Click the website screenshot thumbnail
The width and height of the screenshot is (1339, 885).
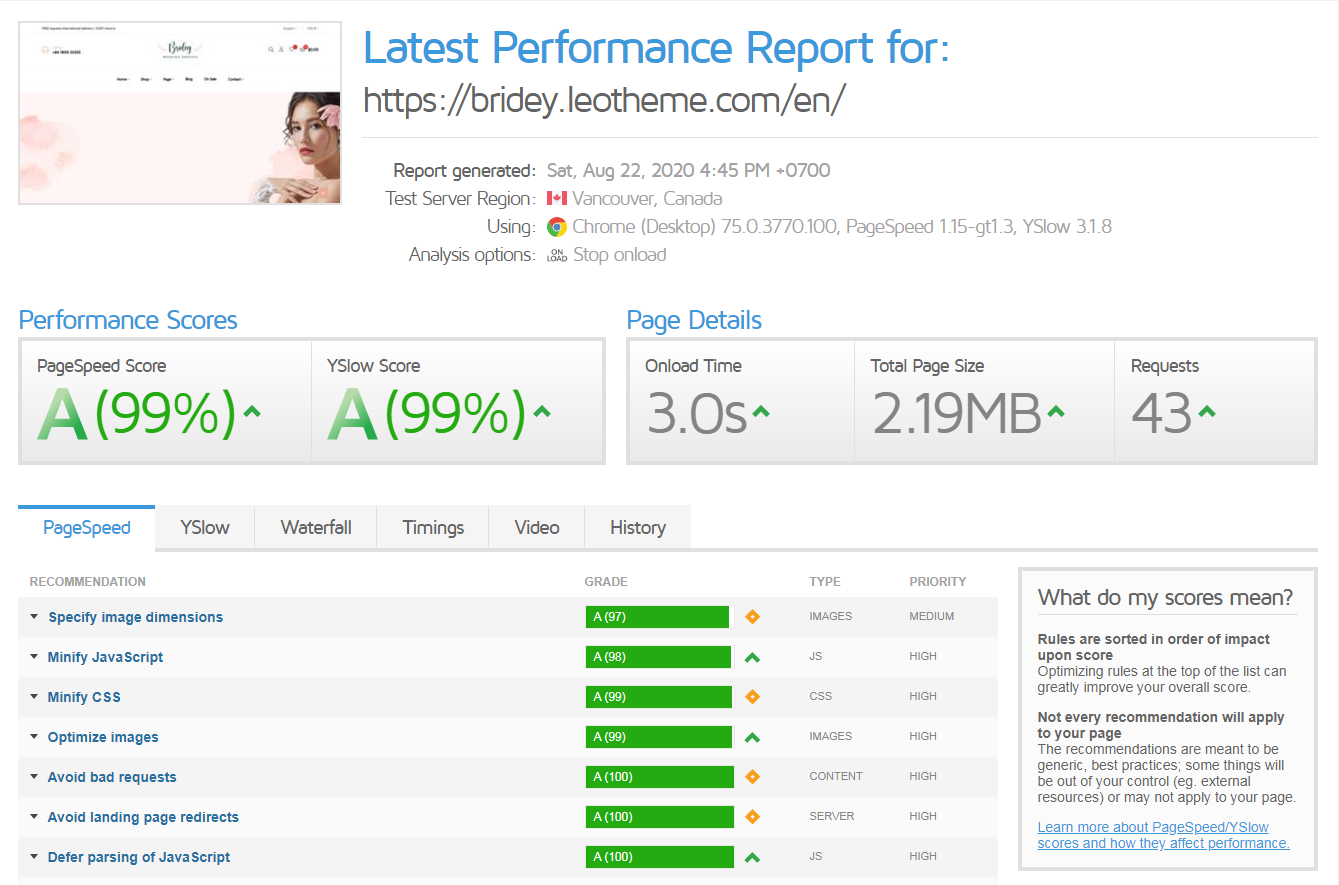pos(180,113)
